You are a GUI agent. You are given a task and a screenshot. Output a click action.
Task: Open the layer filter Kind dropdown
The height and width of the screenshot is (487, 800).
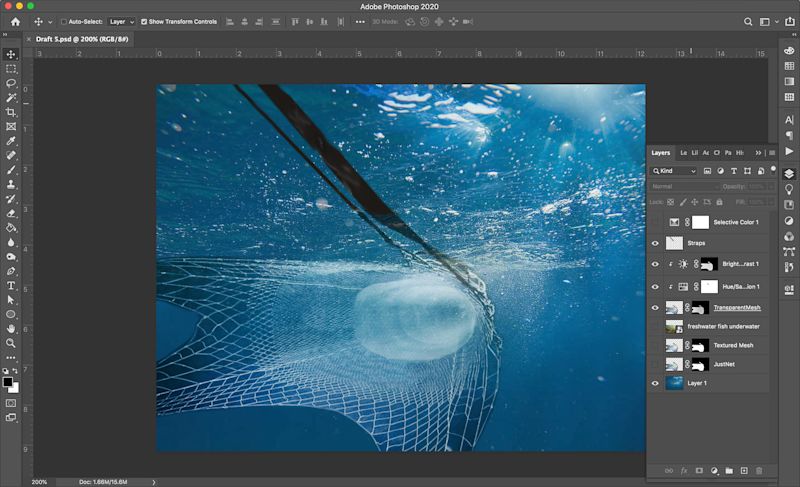point(675,171)
